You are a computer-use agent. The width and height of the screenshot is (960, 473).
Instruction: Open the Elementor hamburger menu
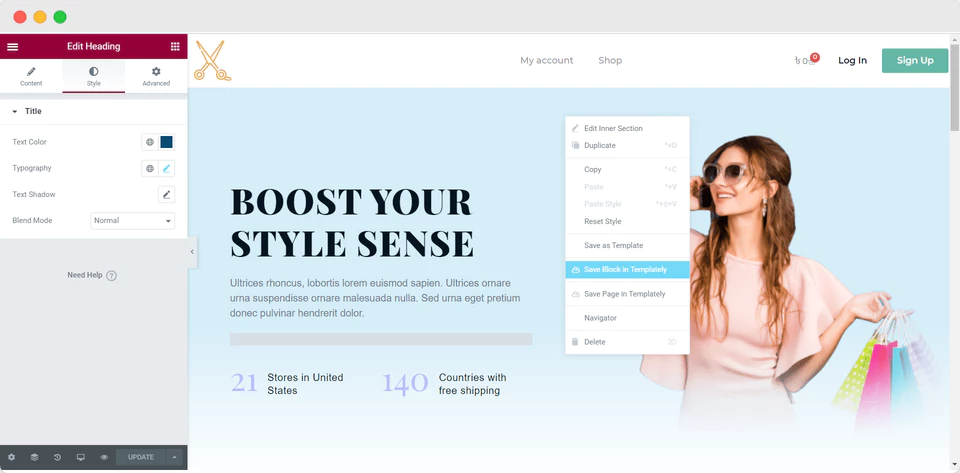(13, 46)
